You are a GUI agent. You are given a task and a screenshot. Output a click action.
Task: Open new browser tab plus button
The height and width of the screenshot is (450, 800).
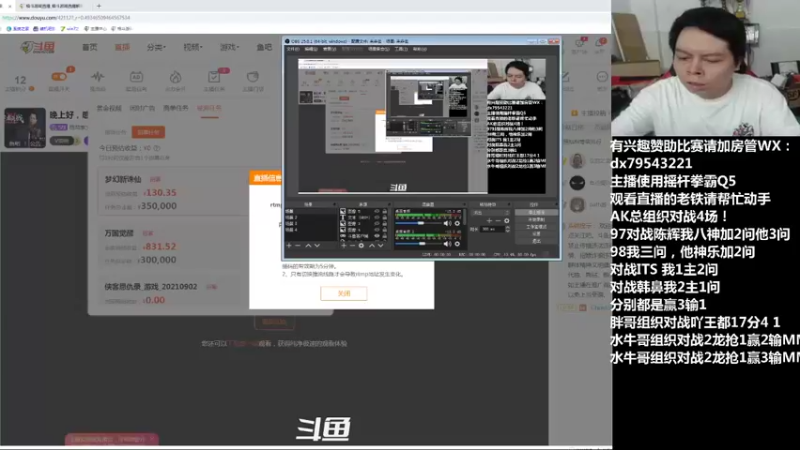(x=98, y=6)
